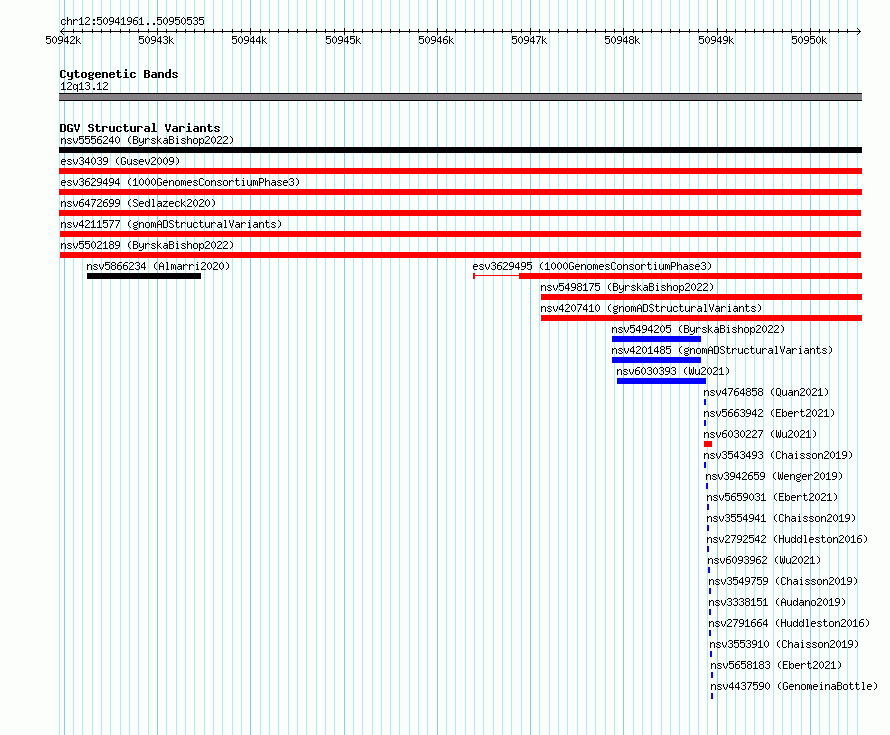The width and height of the screenshot is (890, 735).
Task: Select the red nsv4207410 variant bar
Action: coord(702,318)
